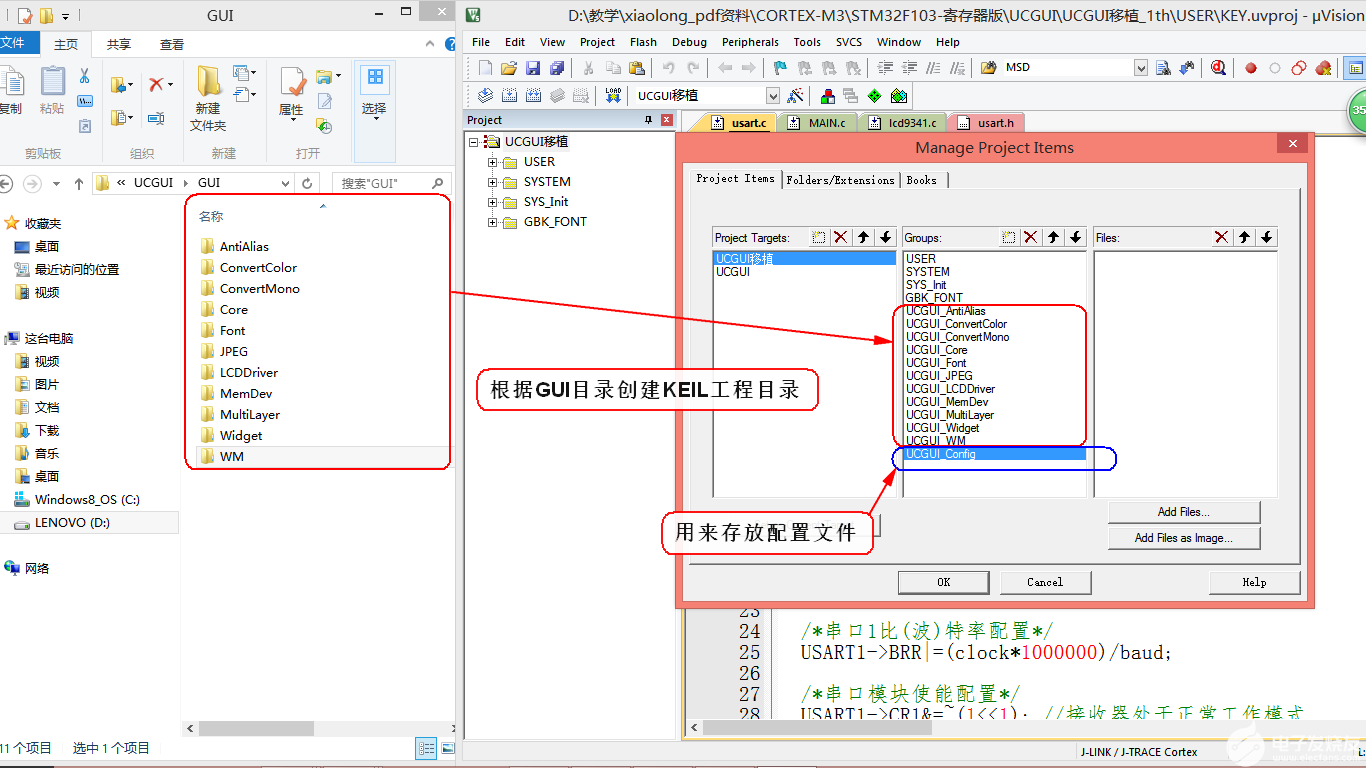Click the scissors cut icon in Explorer ribbon
Viewport: 1366px width, 768px height.
[85, 76]
